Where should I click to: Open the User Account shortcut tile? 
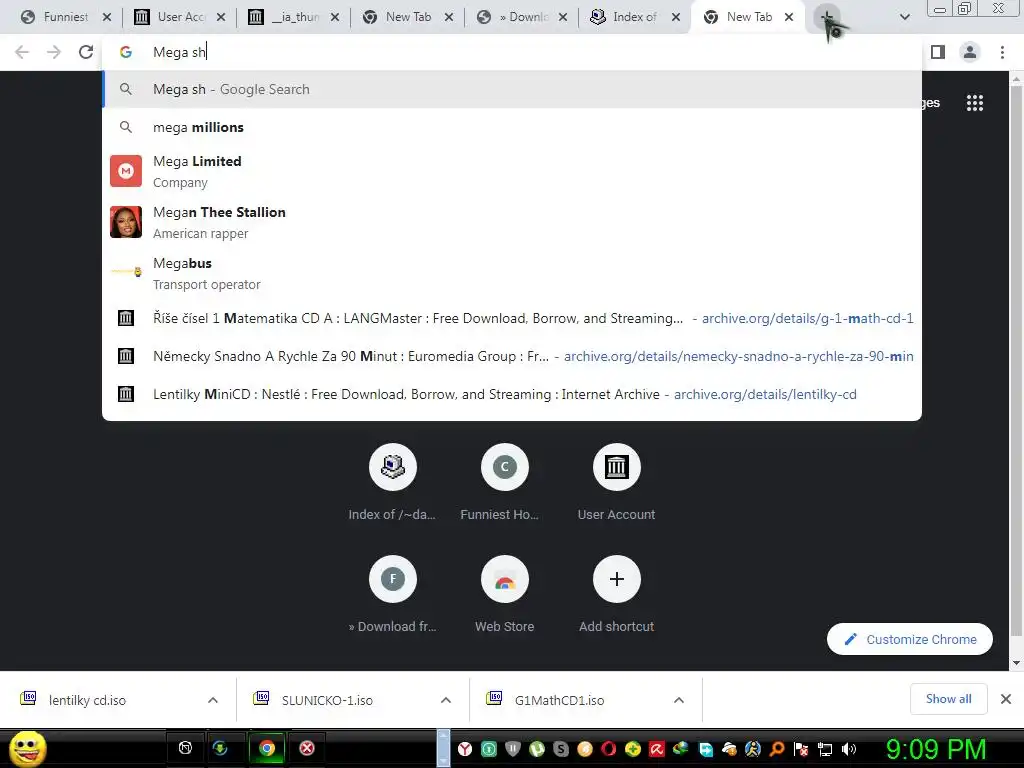[616, 483]
